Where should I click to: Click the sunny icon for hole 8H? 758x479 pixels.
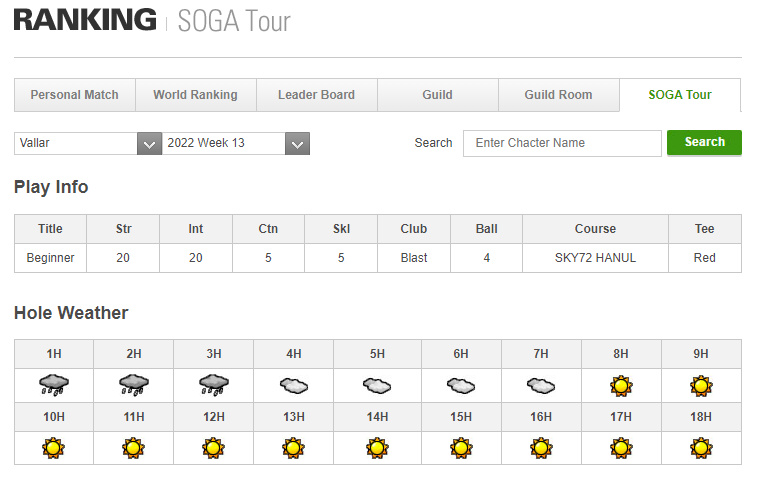pos(621,385)
